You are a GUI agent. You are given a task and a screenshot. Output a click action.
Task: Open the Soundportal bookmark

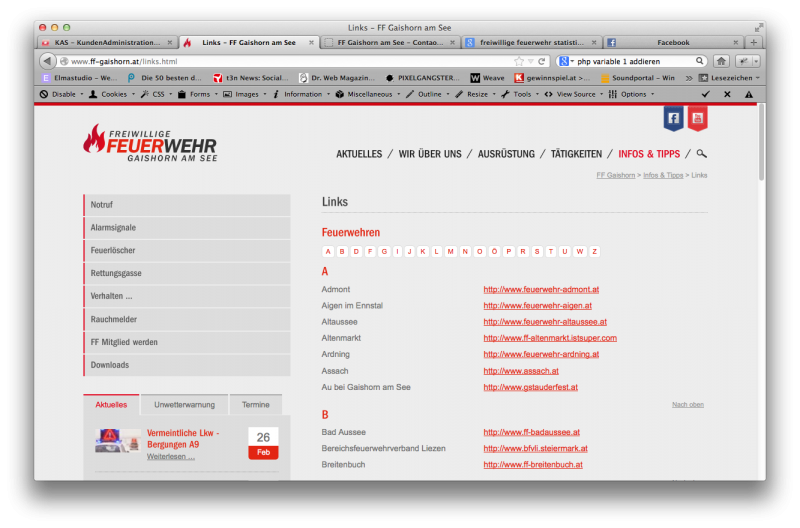point(638,78)
